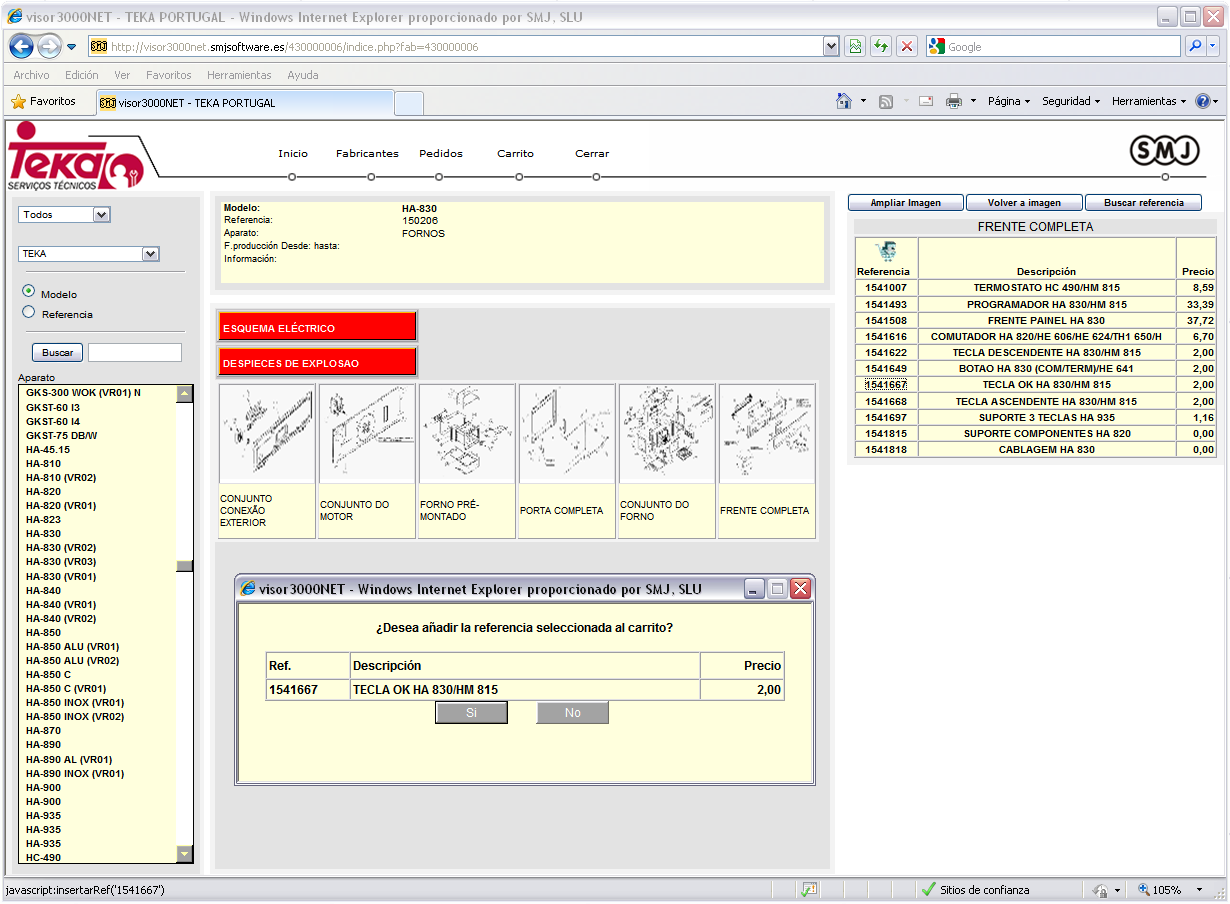Click the Google search box
The width and height of the screenshot is (1230, 904).
[x=1053, y=46]
